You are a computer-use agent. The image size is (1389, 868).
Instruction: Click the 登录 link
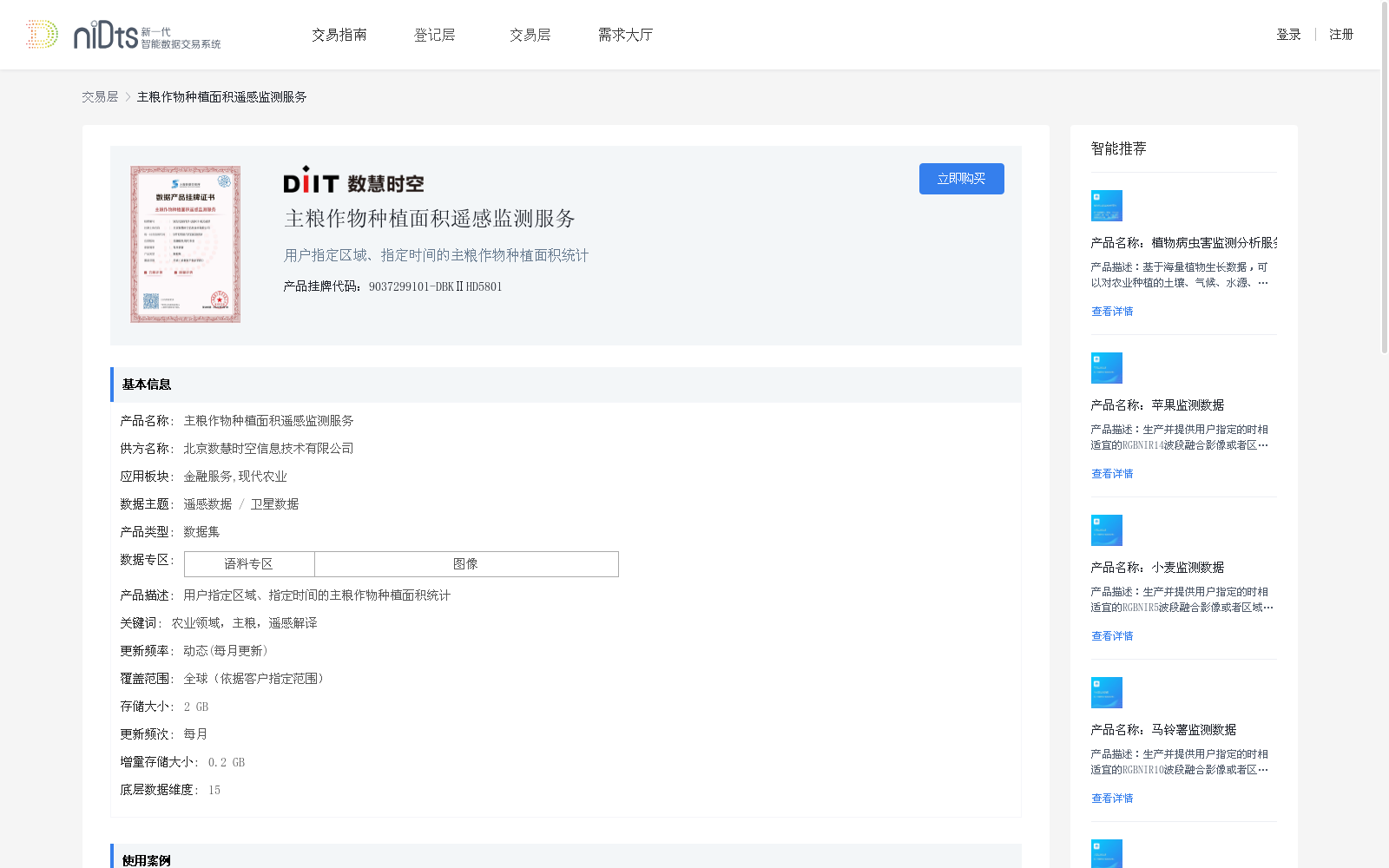click(1288, 35)
